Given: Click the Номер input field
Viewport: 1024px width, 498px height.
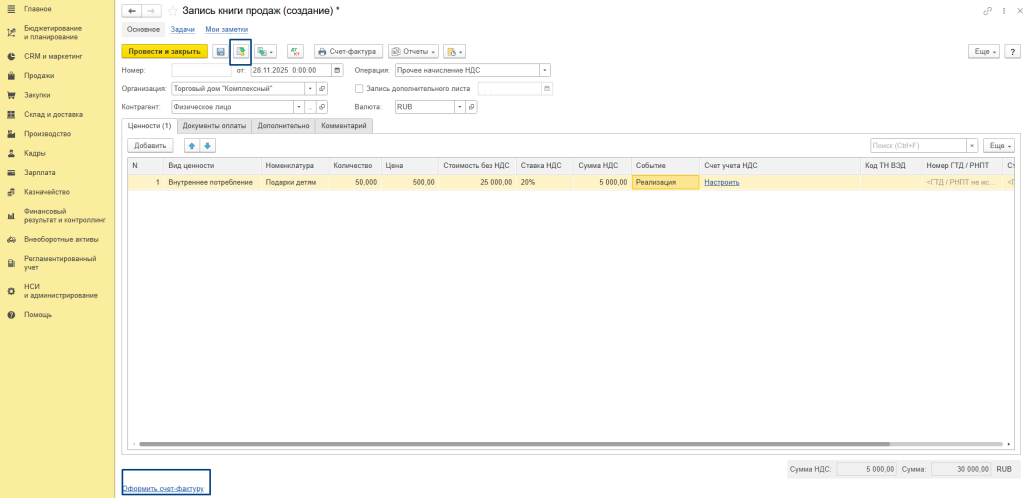Looking at the screenshot, I should tap(201, 70).
